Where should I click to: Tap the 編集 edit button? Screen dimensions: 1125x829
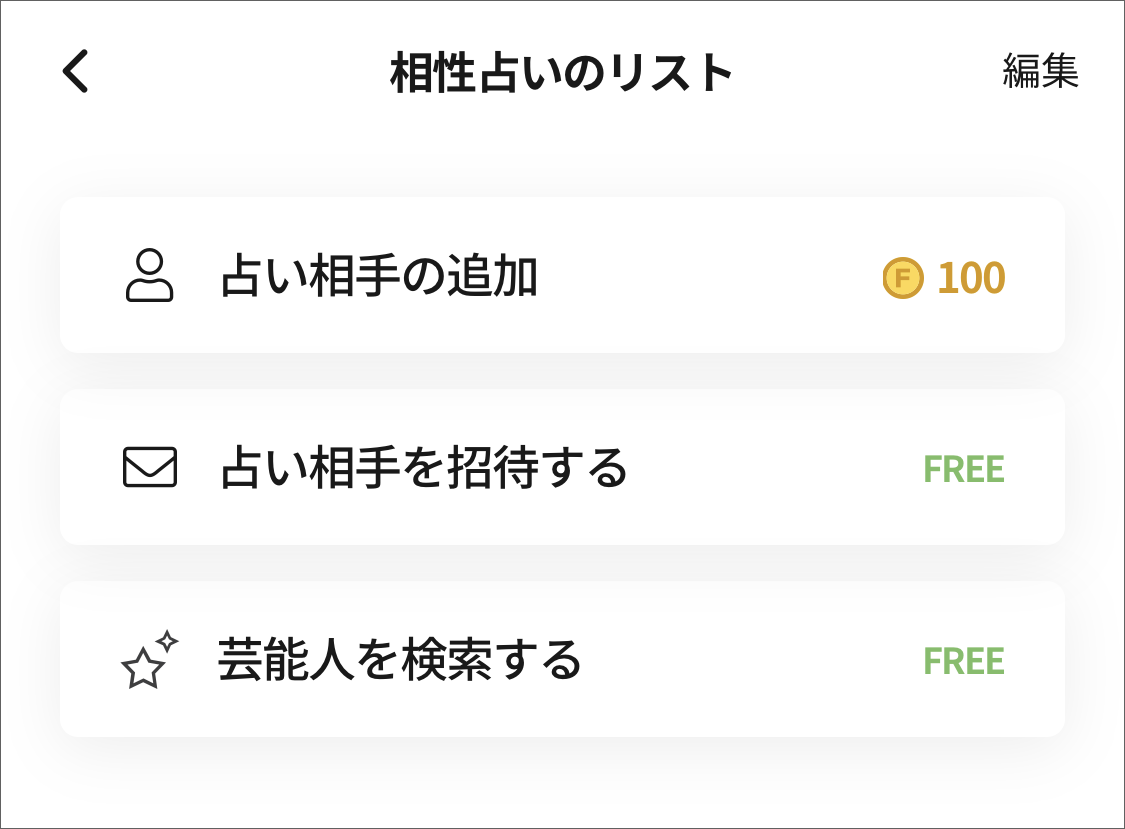click(x=1040, y=72)
